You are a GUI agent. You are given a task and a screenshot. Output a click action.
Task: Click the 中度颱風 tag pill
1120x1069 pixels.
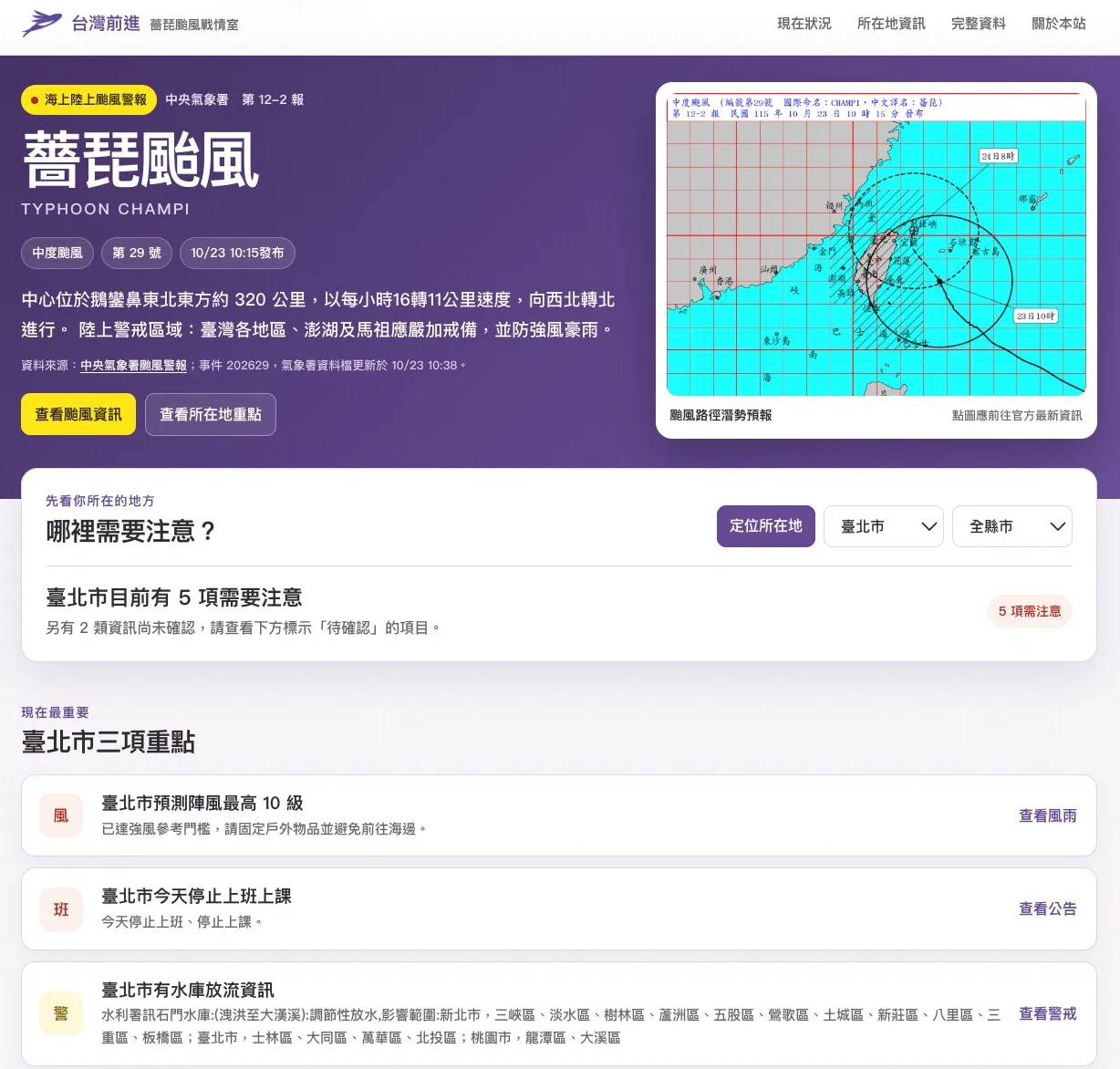[57, 253]
